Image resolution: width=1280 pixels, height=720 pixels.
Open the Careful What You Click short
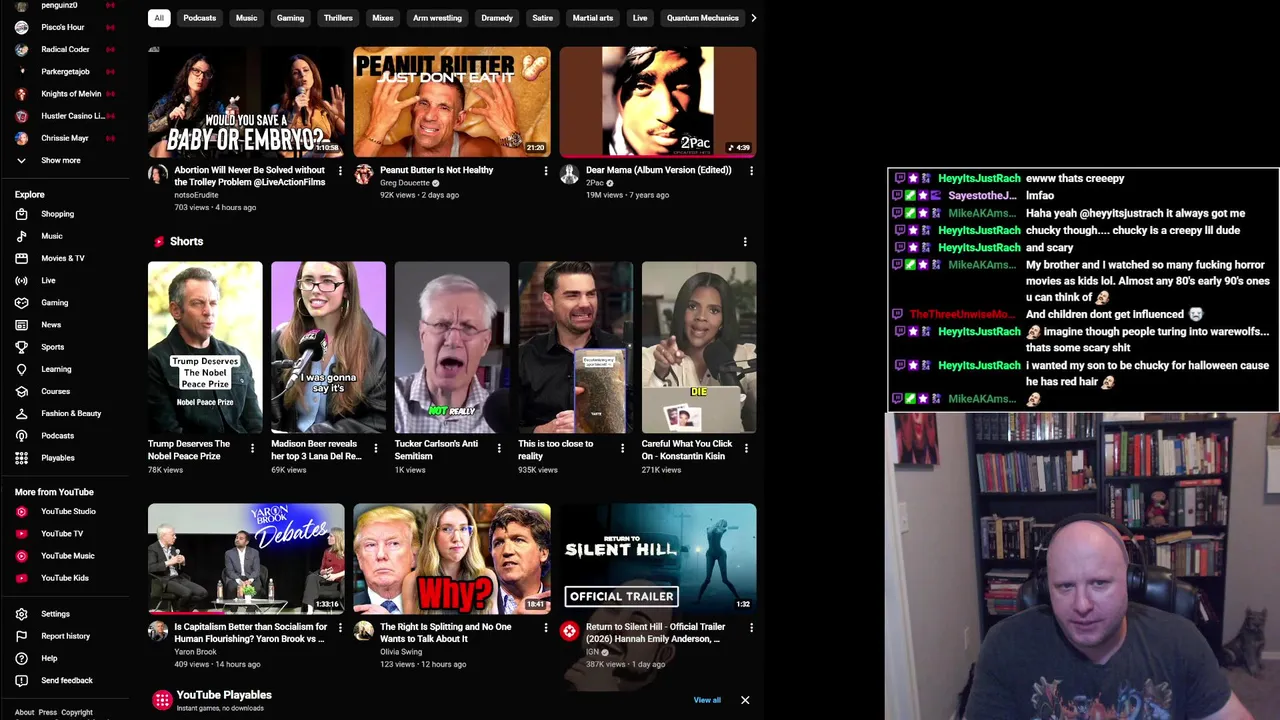pyautogui.click(x=699, y=347)
